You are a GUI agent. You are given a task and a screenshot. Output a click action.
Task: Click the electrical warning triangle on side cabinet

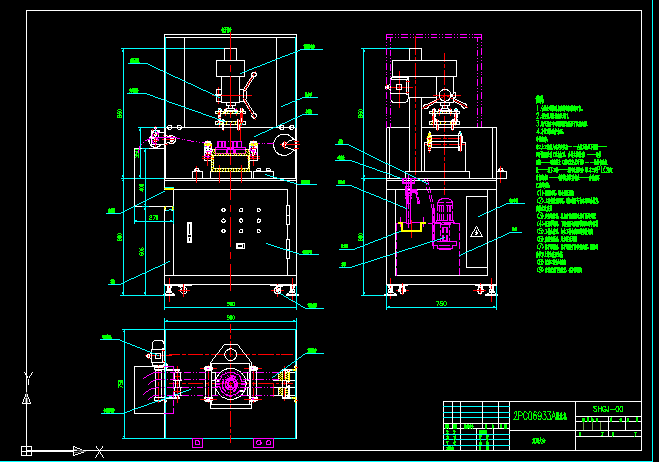point(476,232)
